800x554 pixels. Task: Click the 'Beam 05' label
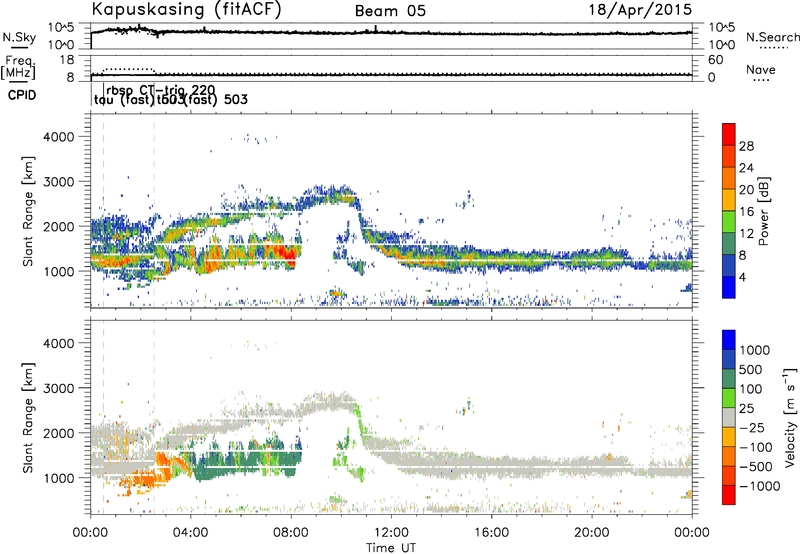[x=390, y=11]
